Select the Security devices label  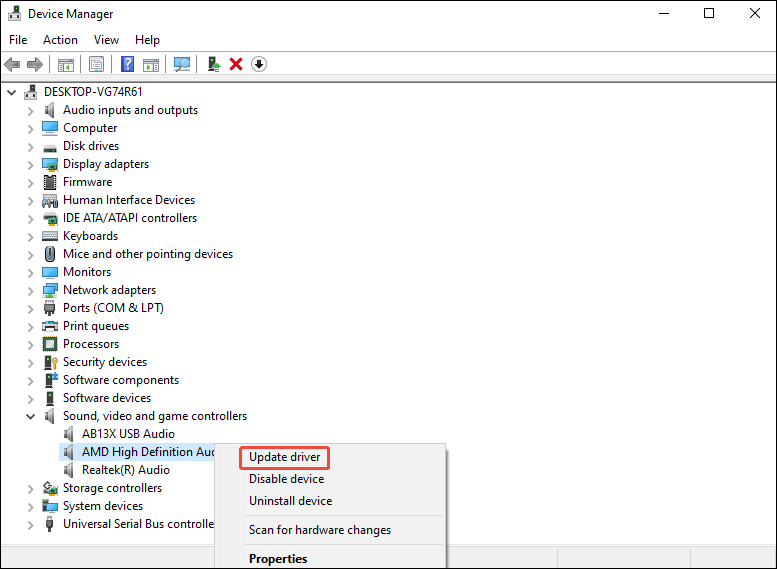pos(105,362)
